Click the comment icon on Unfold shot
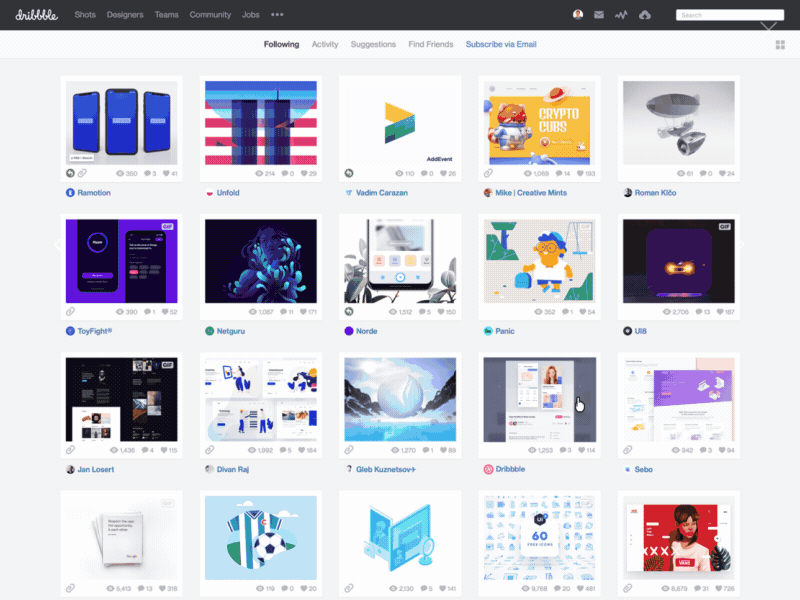 tap(285, 173)
